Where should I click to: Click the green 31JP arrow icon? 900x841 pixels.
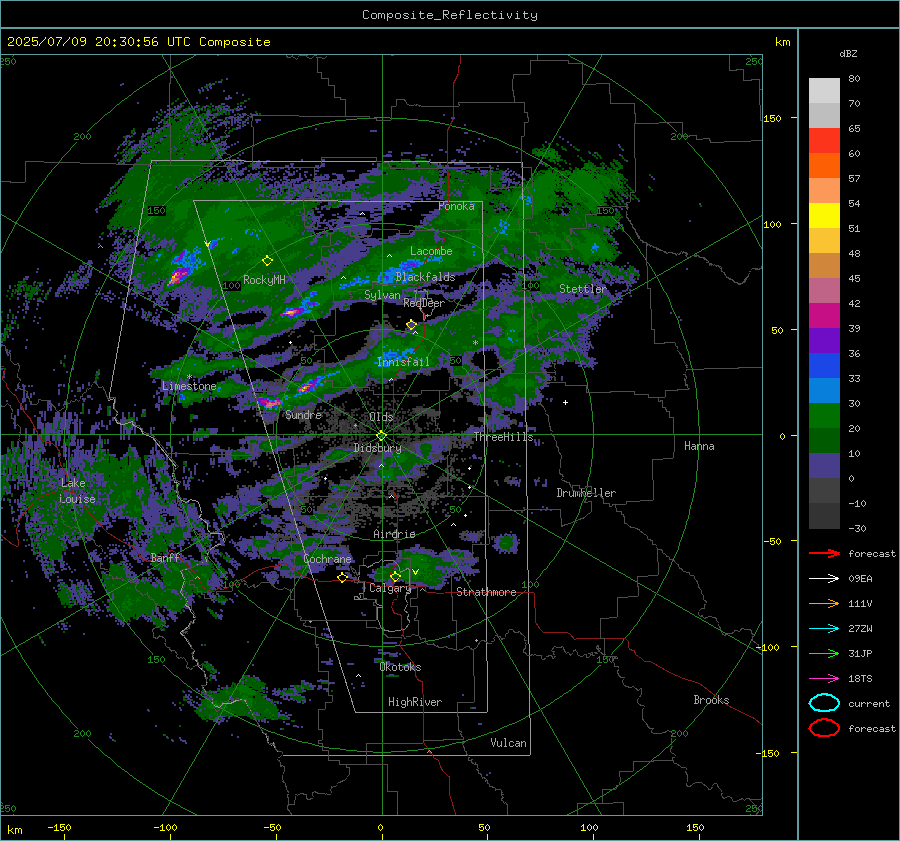[x=824, y=653]
